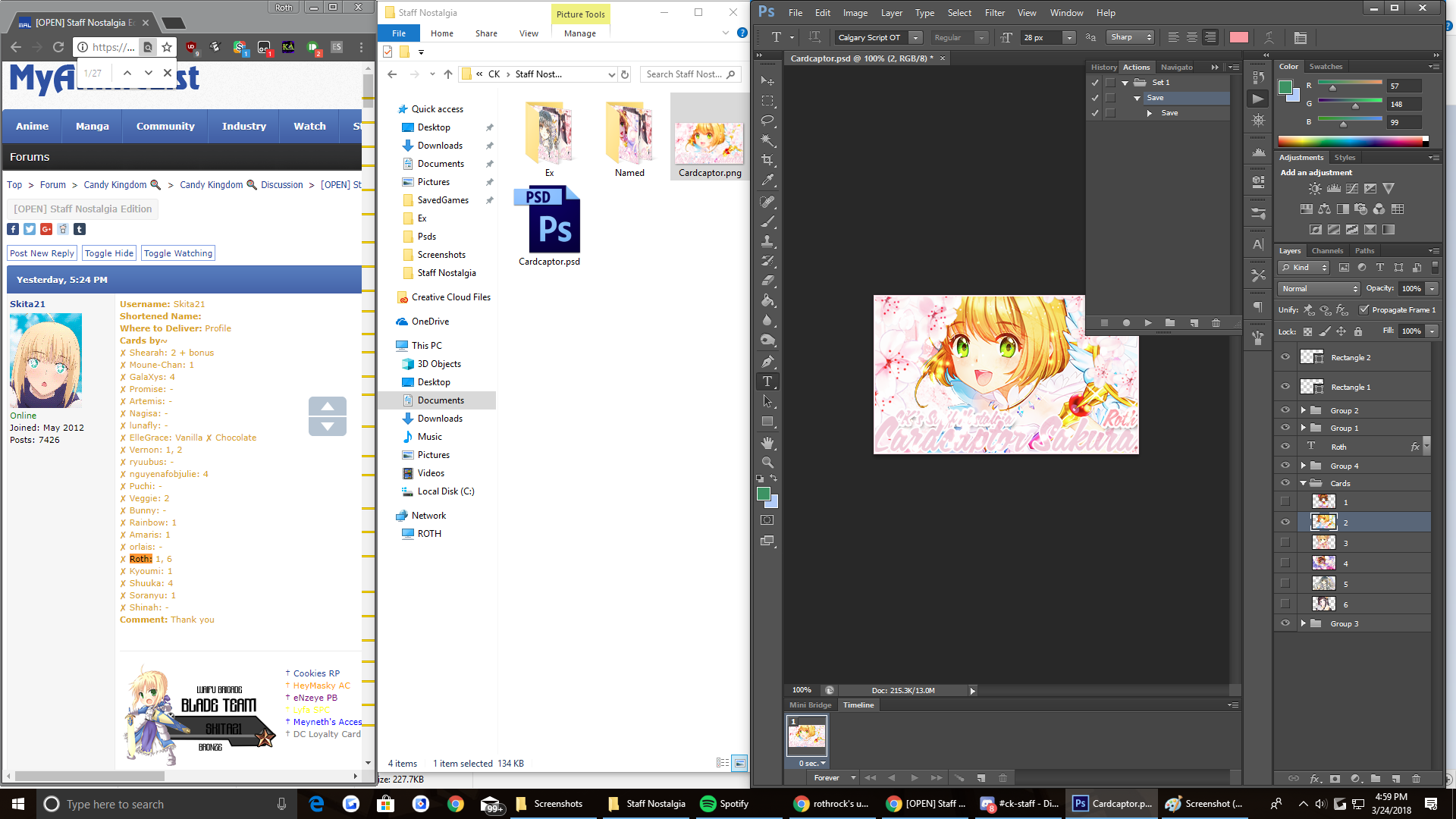Add a Levels adjustment
Screen dimensions: 1456x819
tap(1334, 188)
